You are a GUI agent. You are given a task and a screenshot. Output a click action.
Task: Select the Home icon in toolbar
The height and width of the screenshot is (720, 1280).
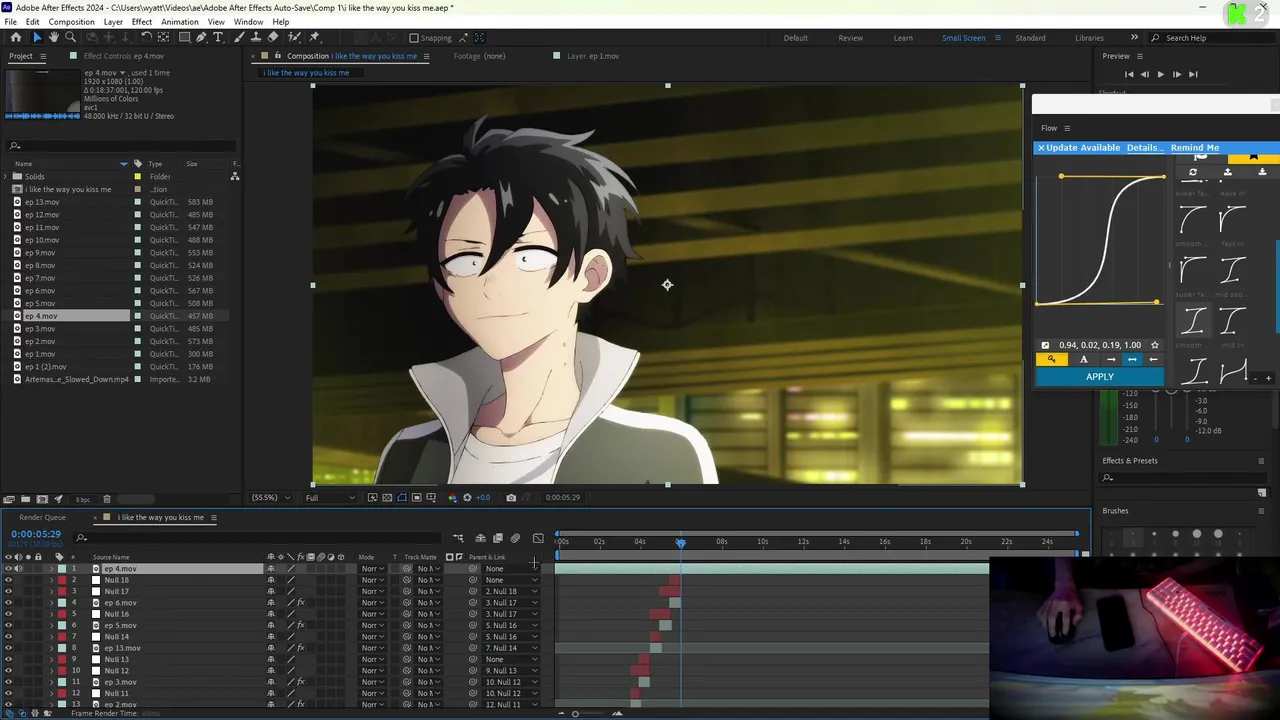(x=16, y=37)
